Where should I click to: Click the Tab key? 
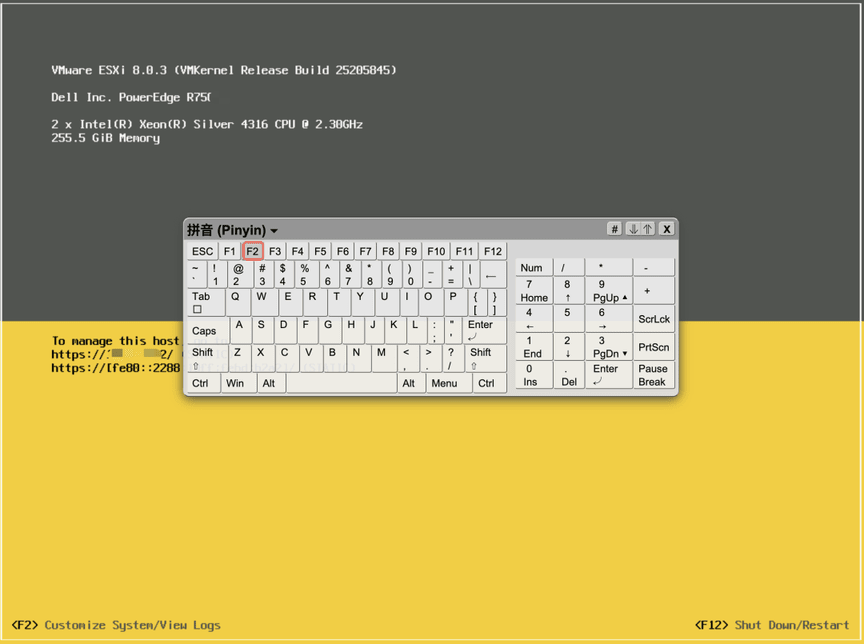[206, 302]
